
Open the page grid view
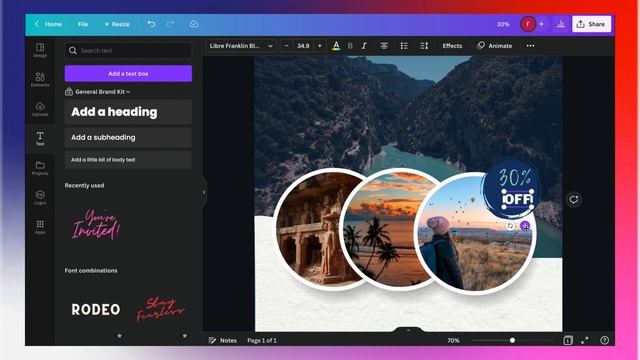(x=568, y=340)
